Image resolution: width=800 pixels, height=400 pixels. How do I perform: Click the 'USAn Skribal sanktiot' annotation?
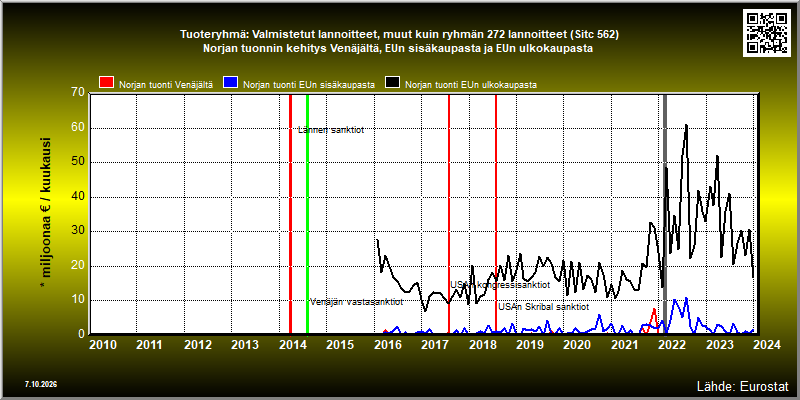coord(544,307)
